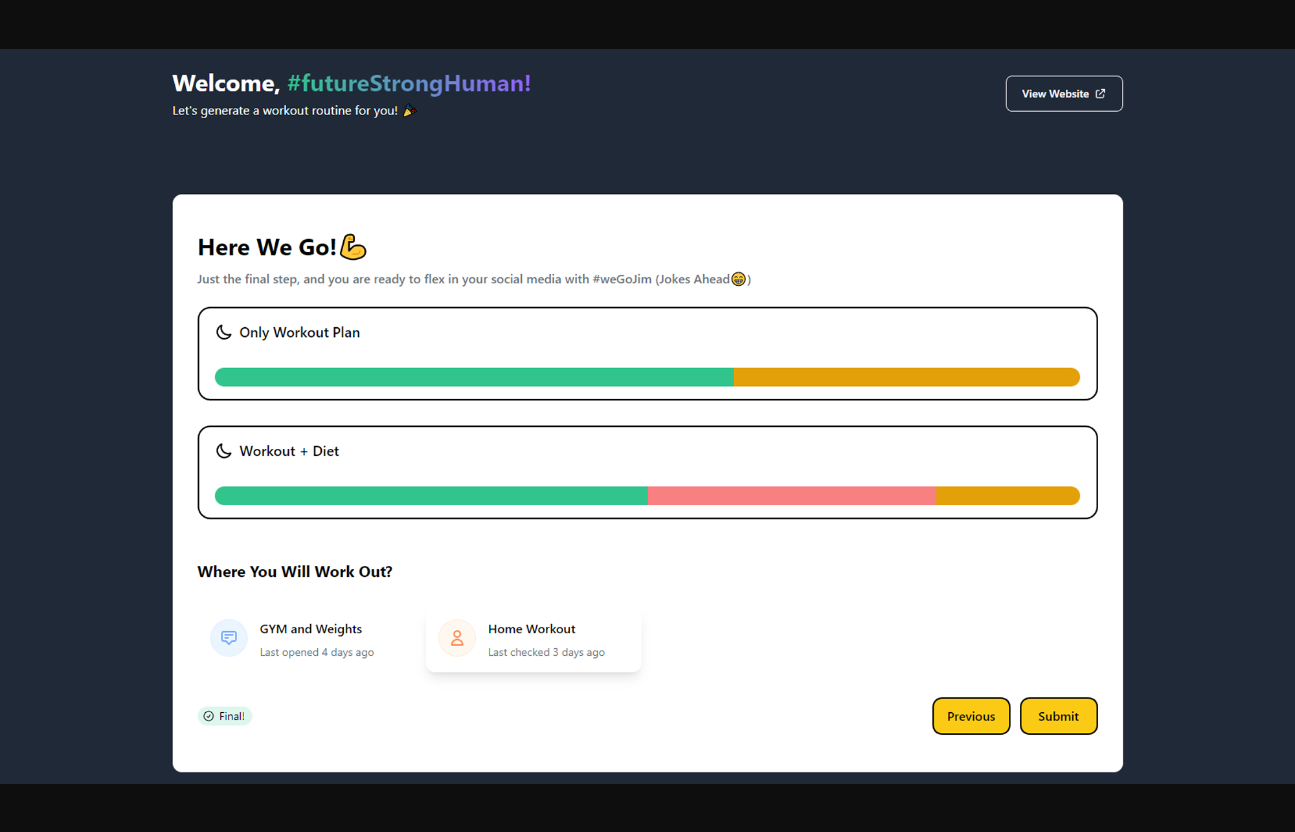
Task: Open the View Website link text
Action: pos(1055,94)
